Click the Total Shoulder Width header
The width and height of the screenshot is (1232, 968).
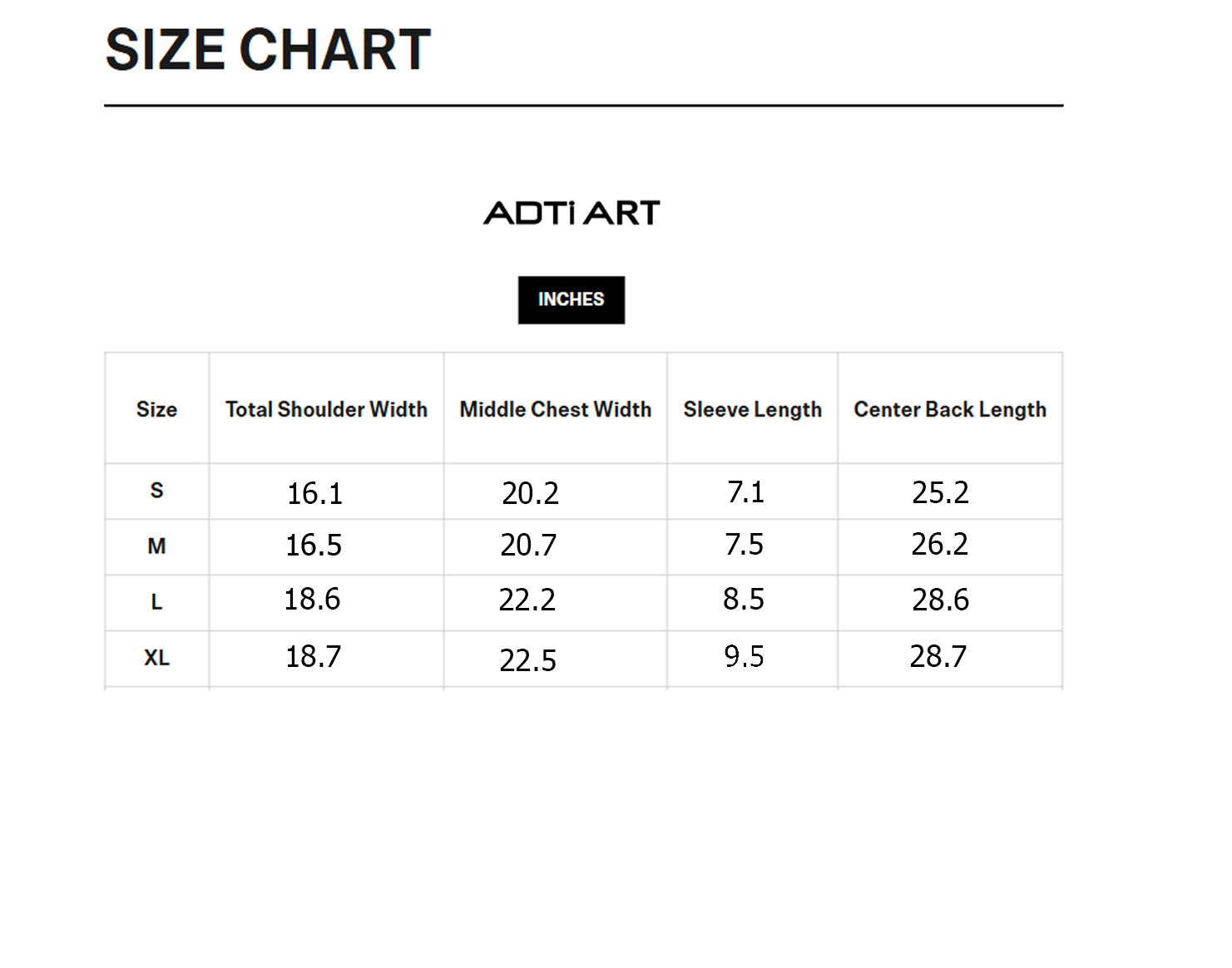326,409
